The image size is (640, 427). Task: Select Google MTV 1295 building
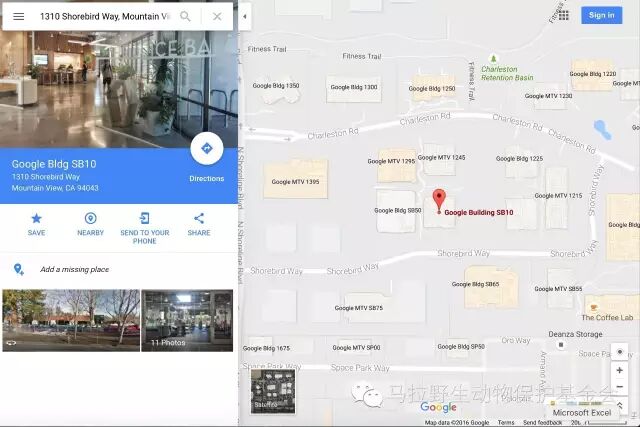(396, 165)
